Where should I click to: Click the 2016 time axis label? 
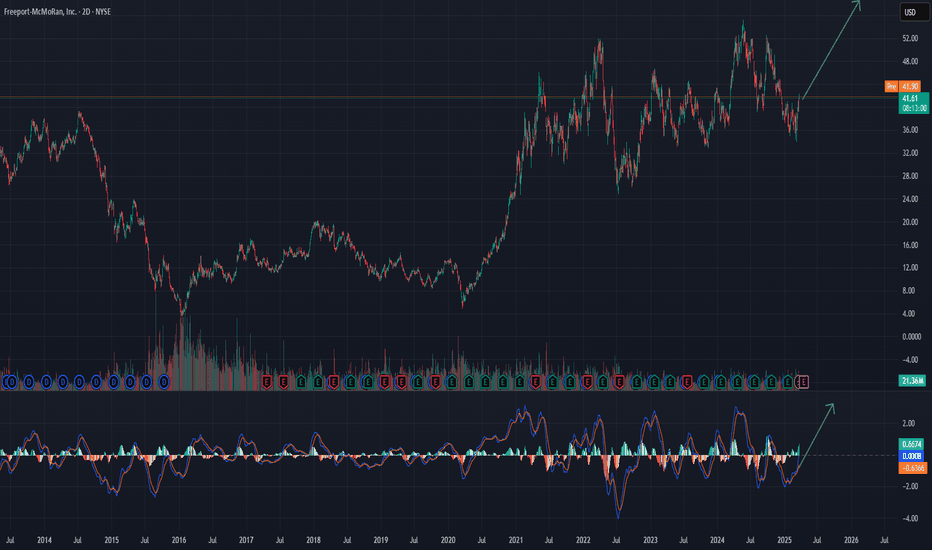179,540
